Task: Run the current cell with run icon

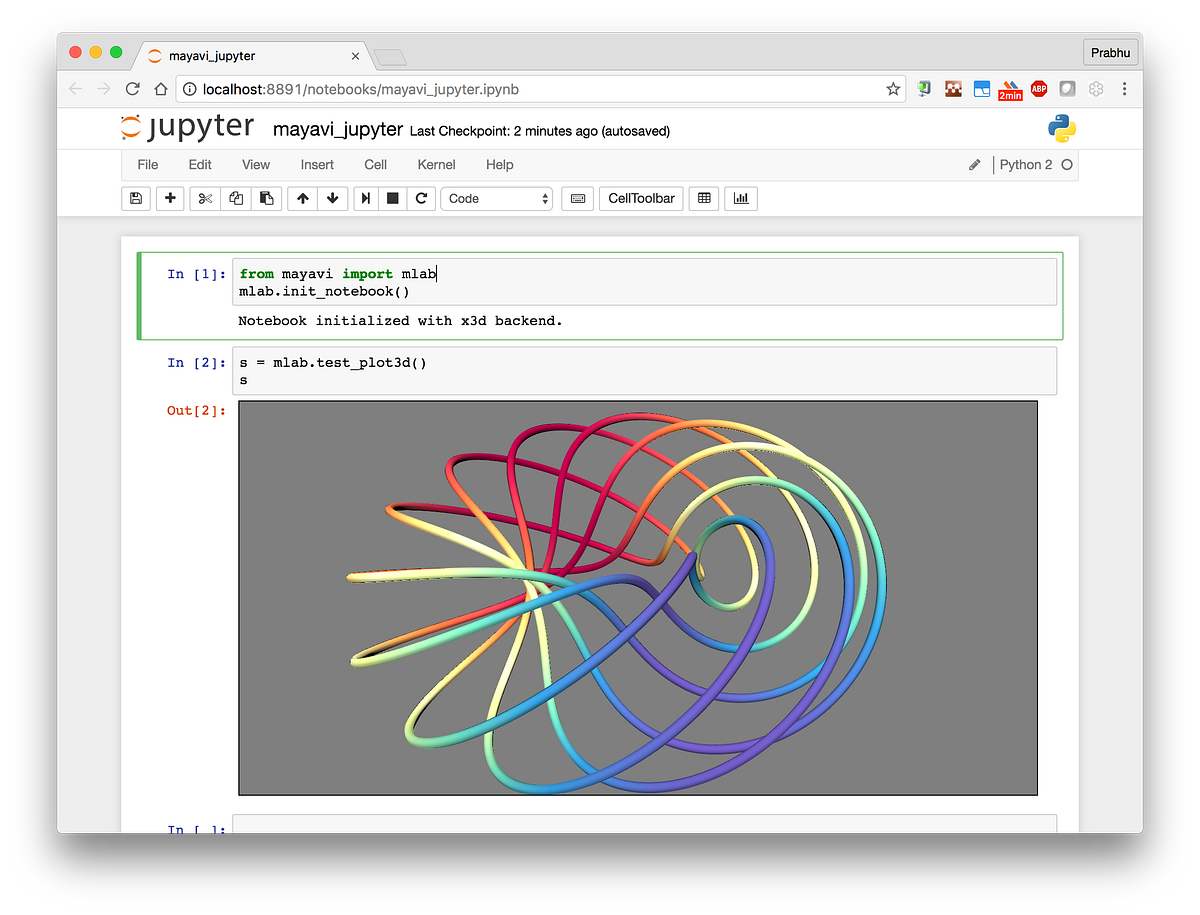Action: point(365,198)
